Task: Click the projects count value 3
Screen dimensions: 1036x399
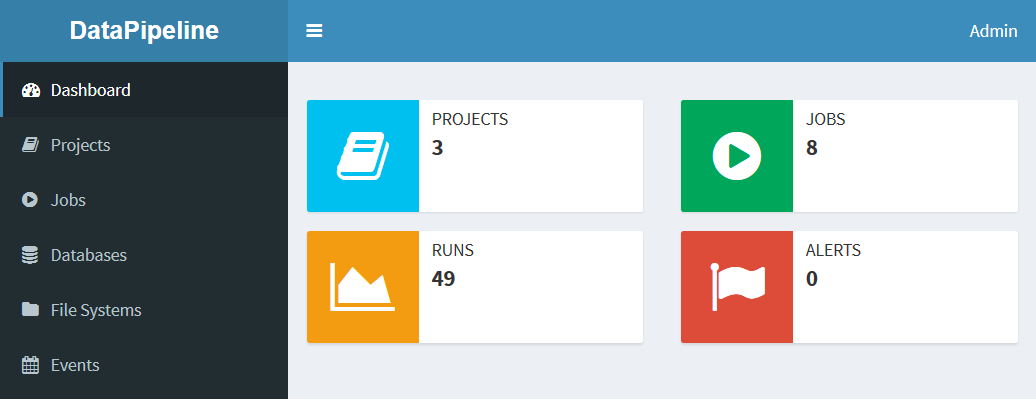Action: [437, 148]
